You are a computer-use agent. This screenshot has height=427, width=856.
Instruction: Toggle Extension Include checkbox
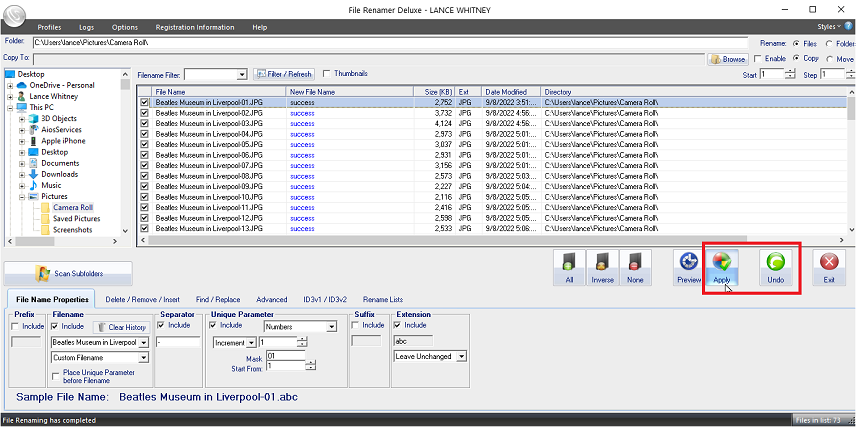[397, 325]
